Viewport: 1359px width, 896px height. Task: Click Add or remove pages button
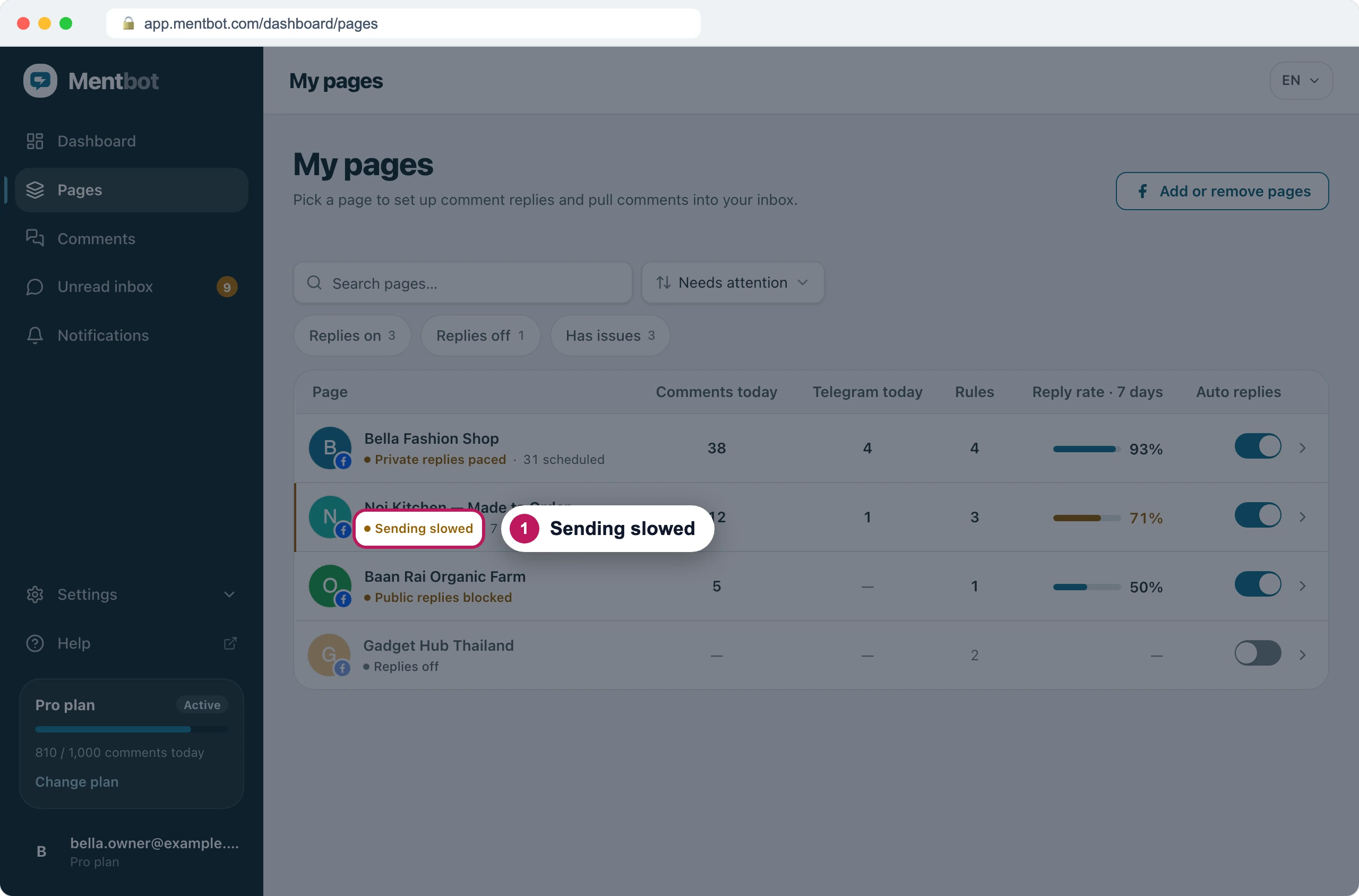coord(1222,191)
